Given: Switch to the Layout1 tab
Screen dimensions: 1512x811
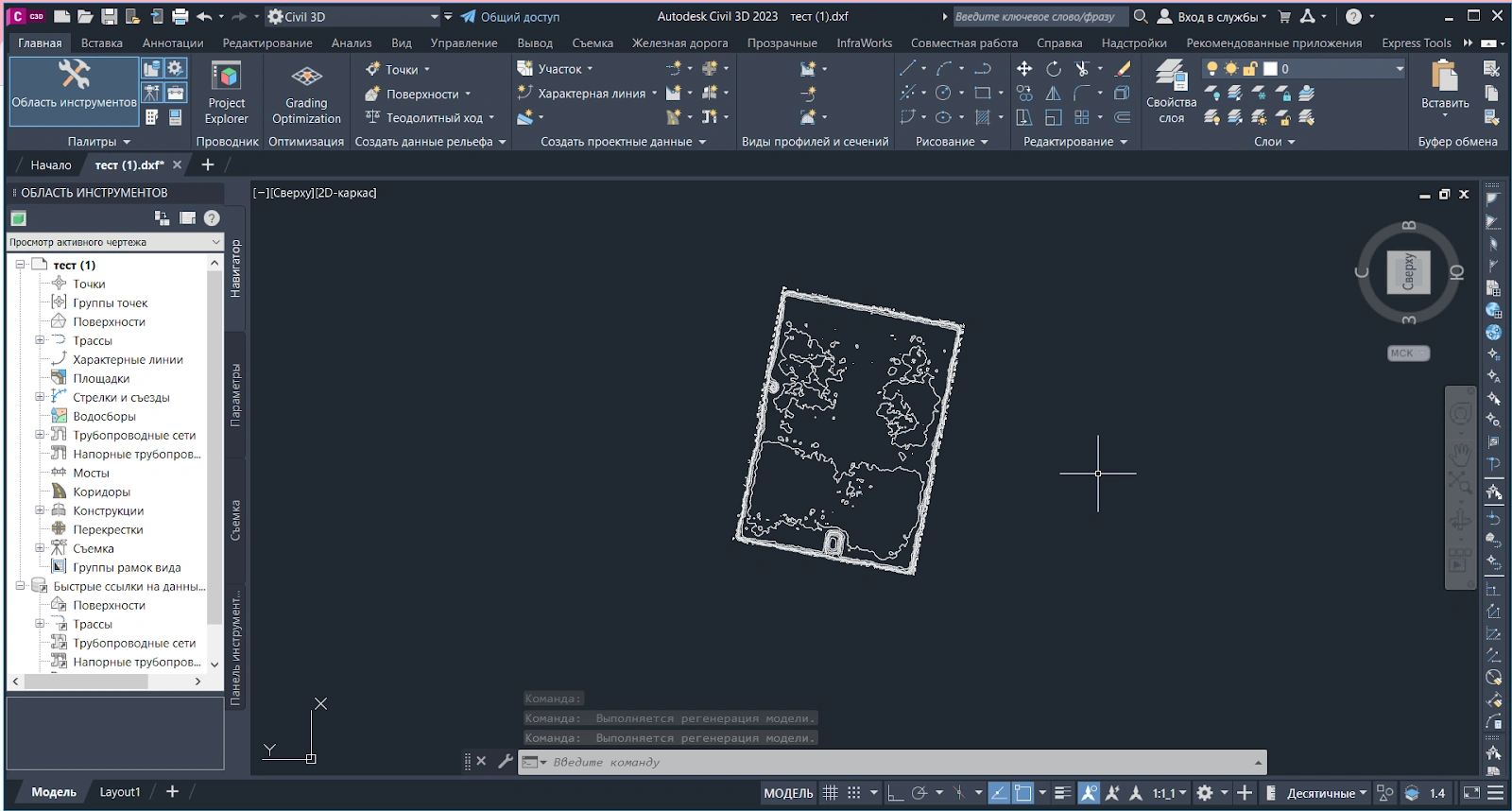Looking at the screenshot, I should coord(120,792).
